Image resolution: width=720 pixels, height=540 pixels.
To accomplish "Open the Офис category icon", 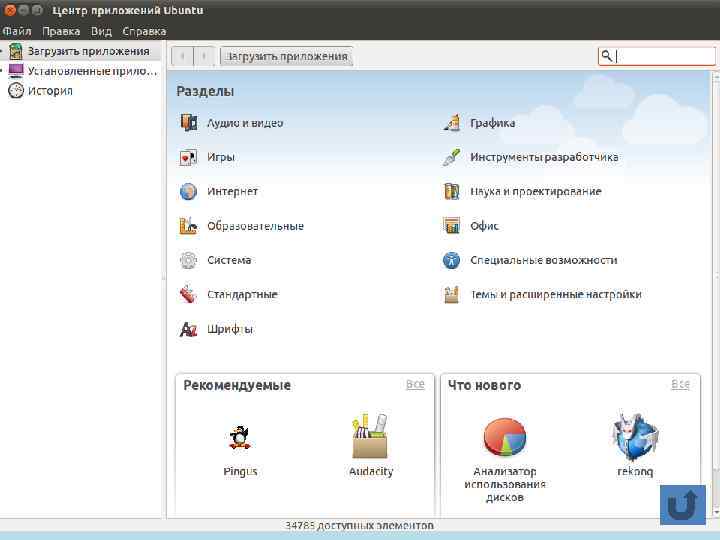I will pyautogui.click(x=451, y=225).
